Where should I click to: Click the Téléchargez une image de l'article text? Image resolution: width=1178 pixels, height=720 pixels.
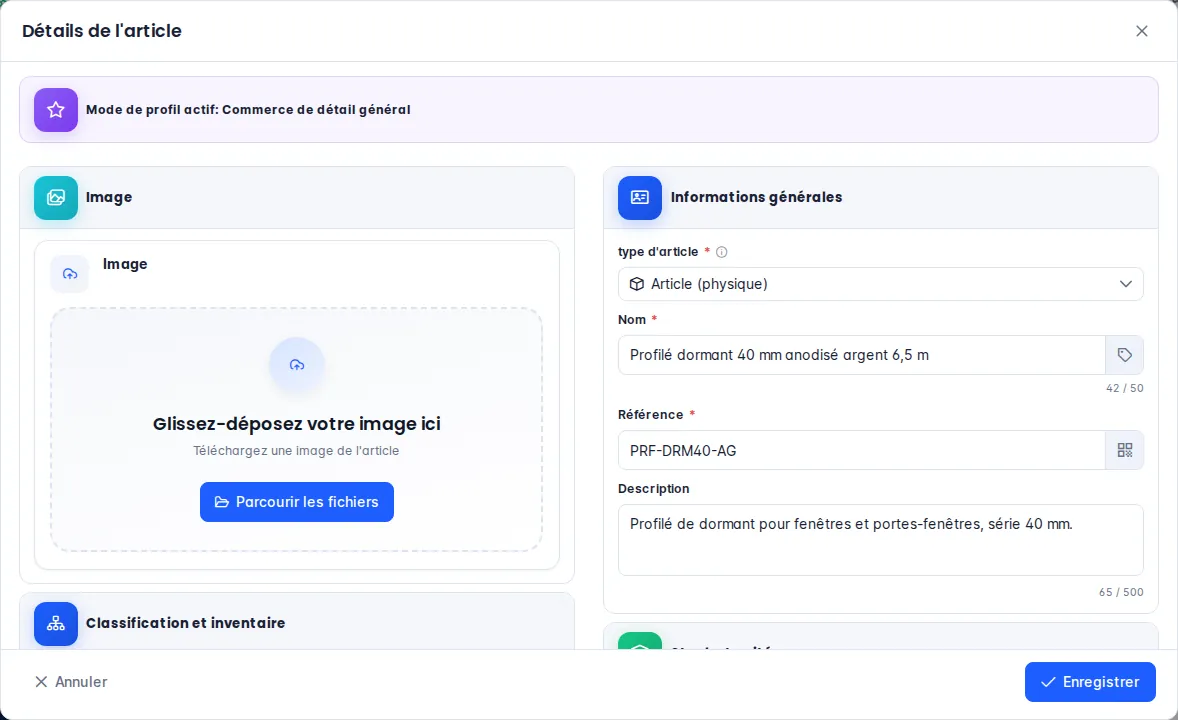296,451
